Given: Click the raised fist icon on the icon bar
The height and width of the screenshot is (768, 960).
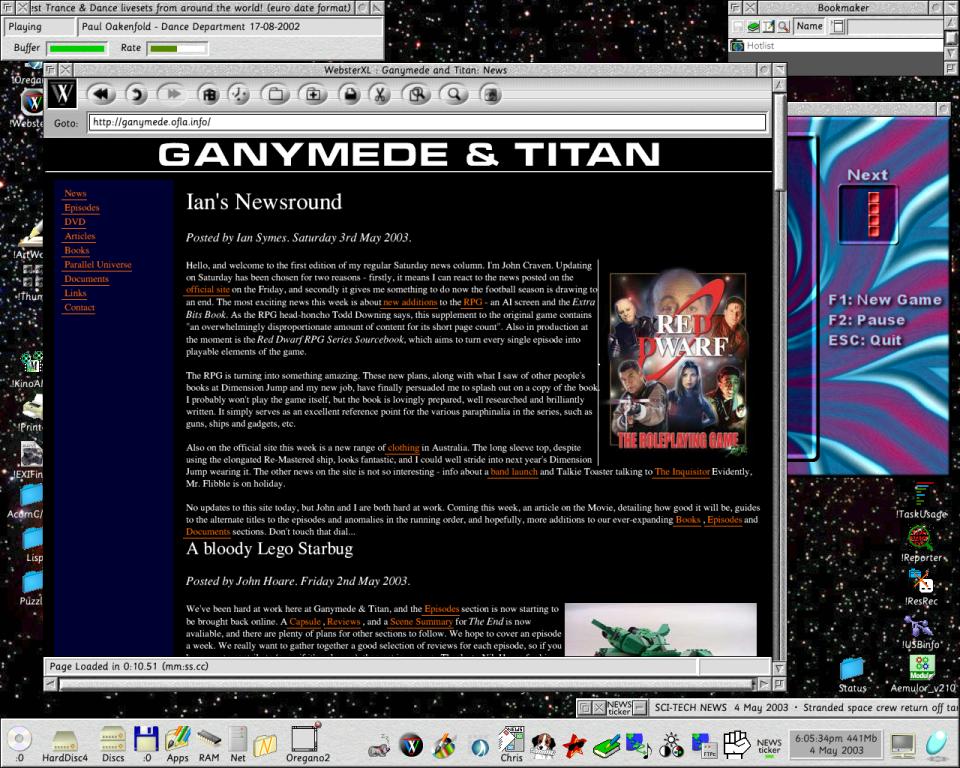Looking at the screenshot, I should click(736, 745).
